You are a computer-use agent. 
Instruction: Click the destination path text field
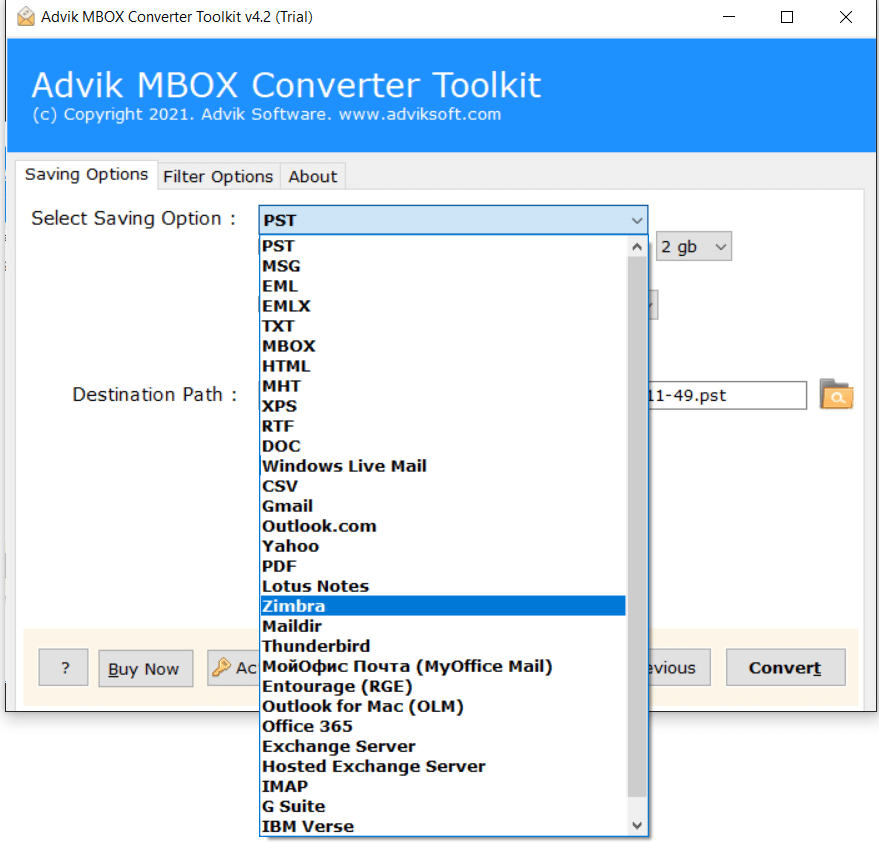click(727, 395)
